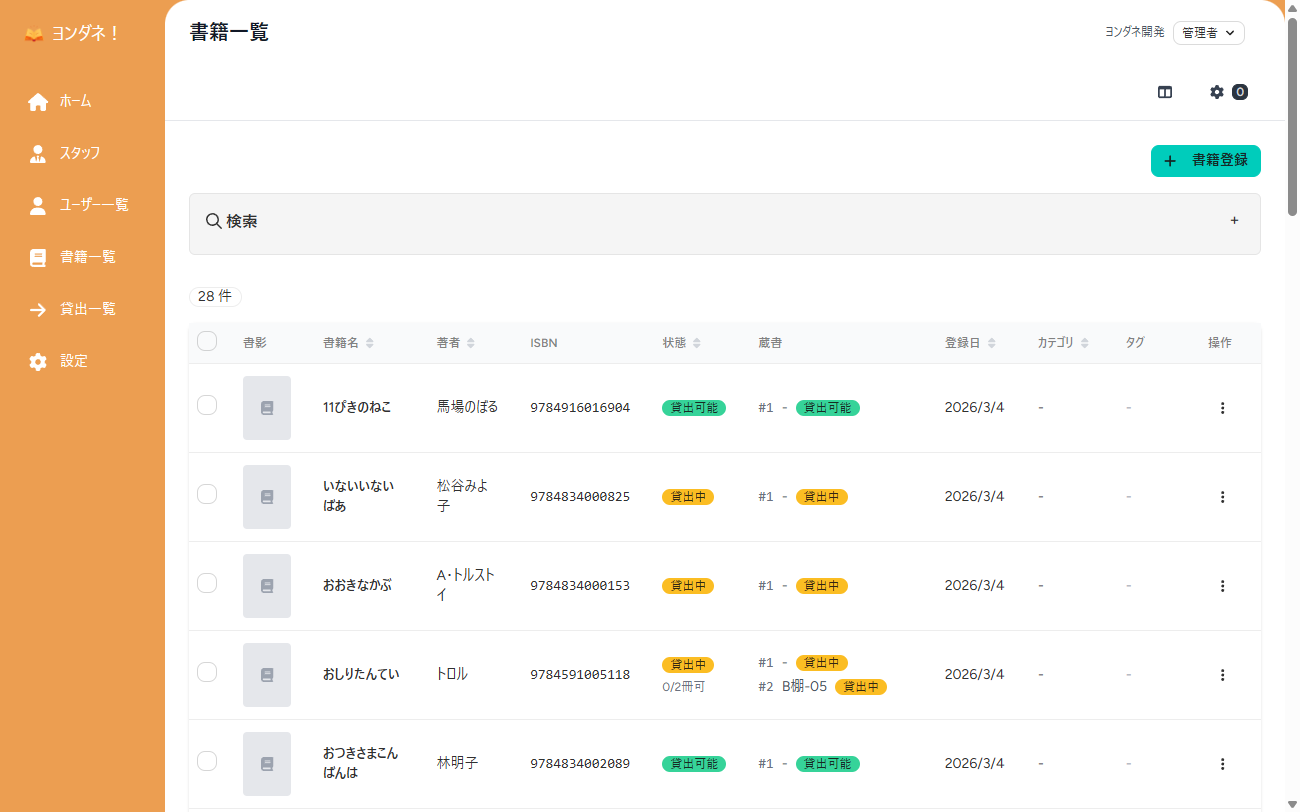Select the いないいないばあ row checkbox
Screen dimensions: 1300x812
click(x=207, y=494)
